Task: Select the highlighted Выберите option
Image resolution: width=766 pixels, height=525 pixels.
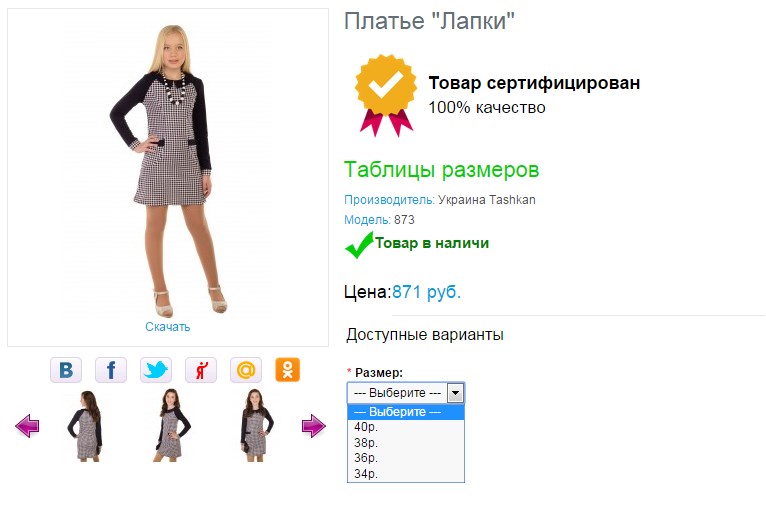Action: click(x=405, y=412)
